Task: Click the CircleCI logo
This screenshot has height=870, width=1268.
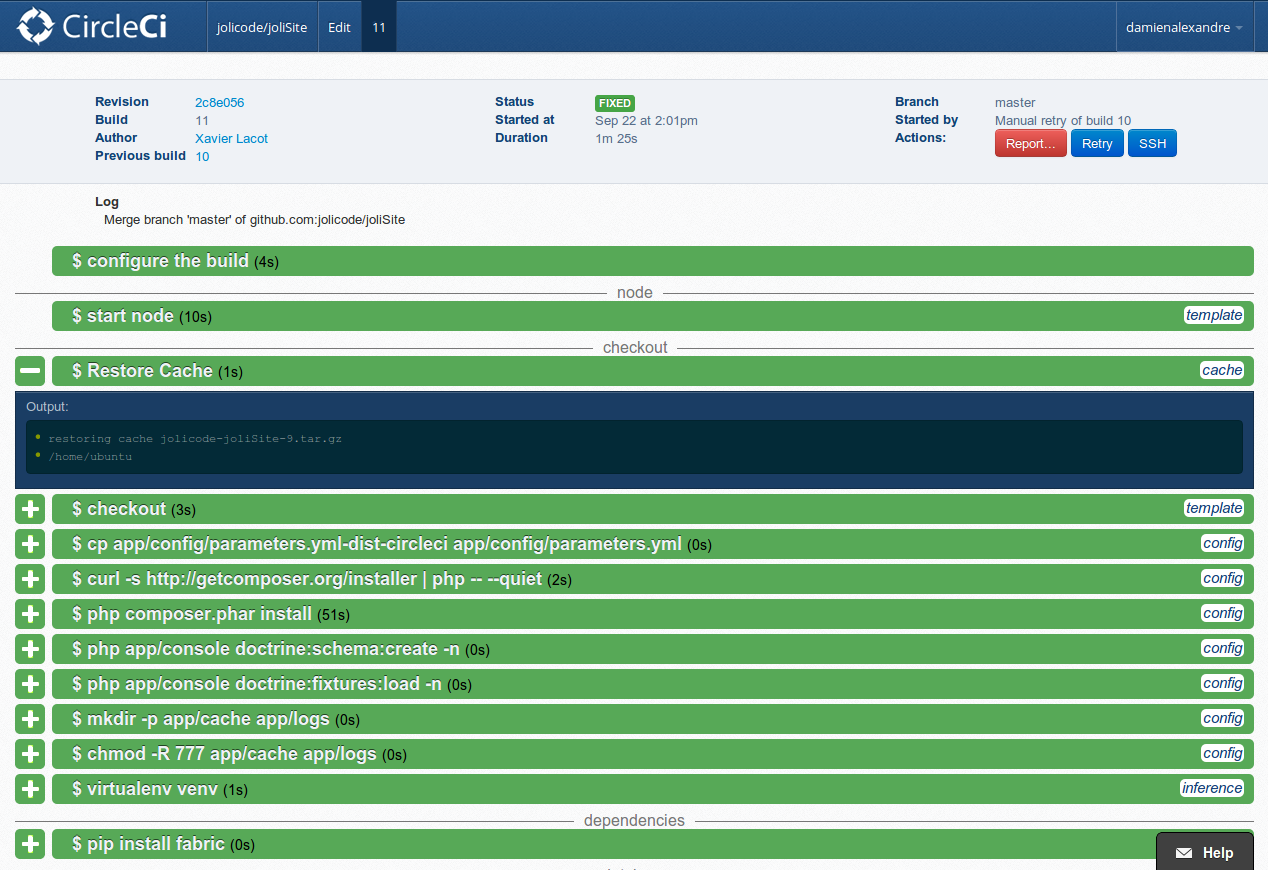Action: 92,27
